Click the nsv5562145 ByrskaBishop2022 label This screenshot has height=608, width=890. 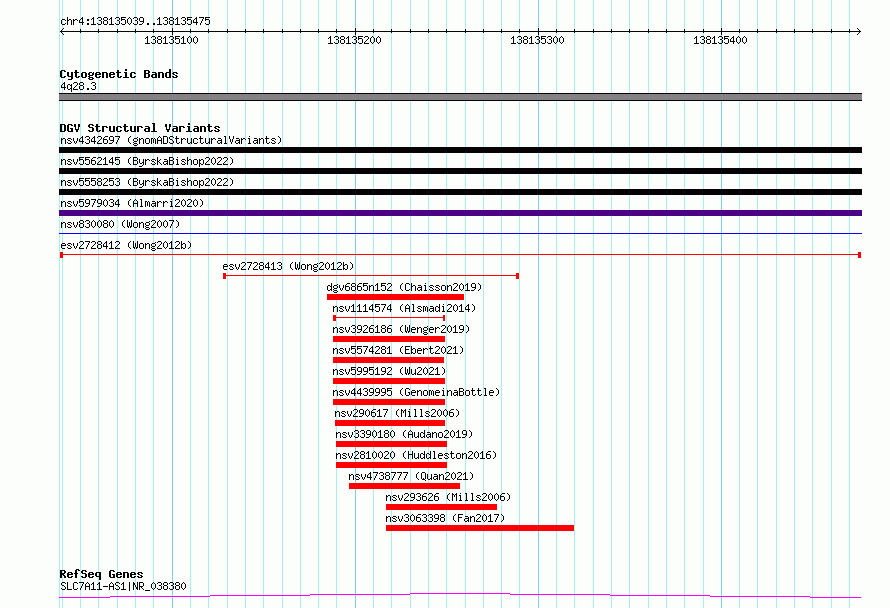click(147, 161)
